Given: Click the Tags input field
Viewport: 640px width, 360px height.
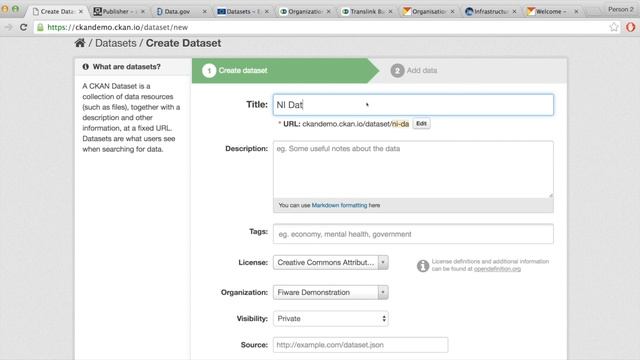Looking at the screenshot, I should pos(413,234).
